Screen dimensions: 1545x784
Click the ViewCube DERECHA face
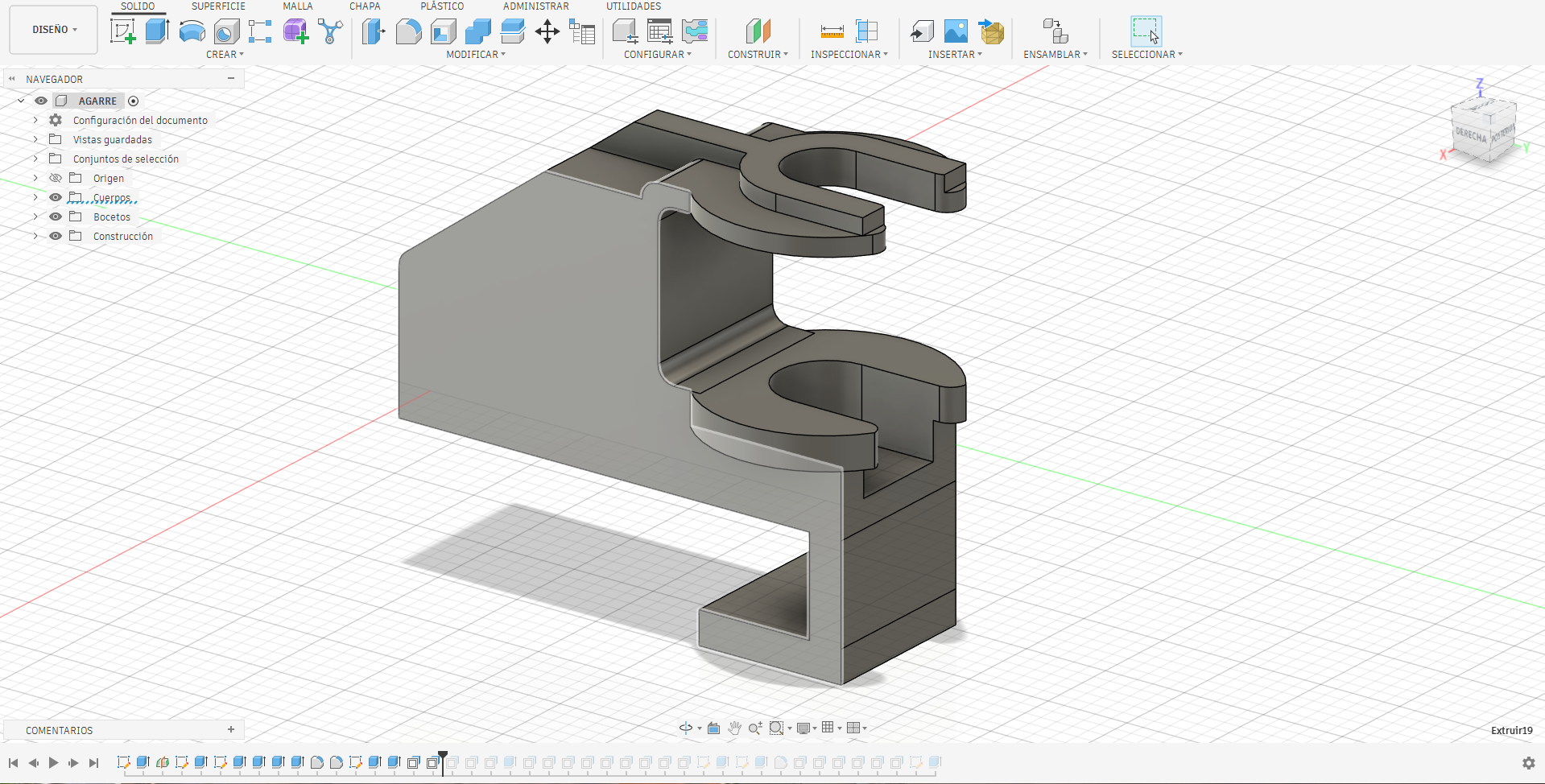click(1470, 135)
